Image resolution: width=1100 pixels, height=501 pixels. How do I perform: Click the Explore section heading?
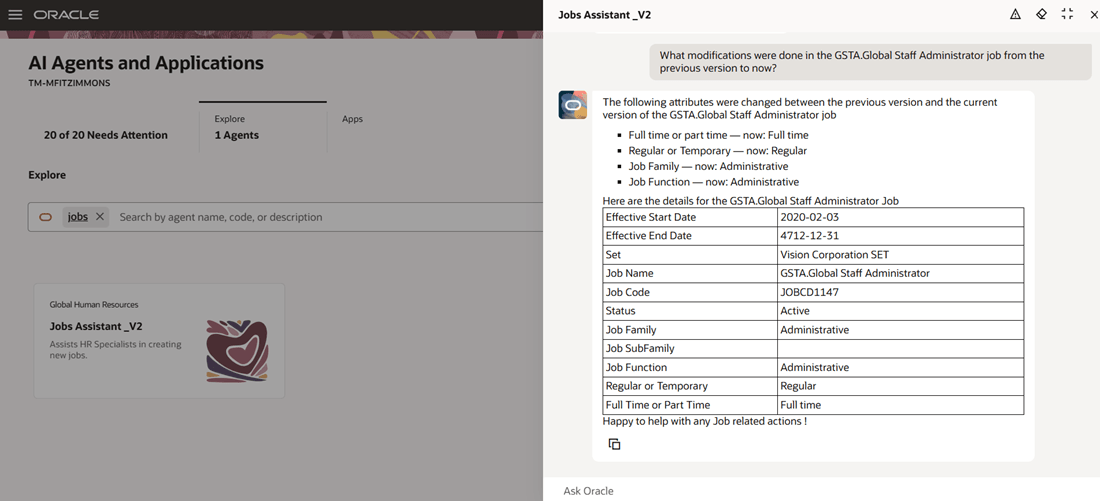click(x=47, y=175)
